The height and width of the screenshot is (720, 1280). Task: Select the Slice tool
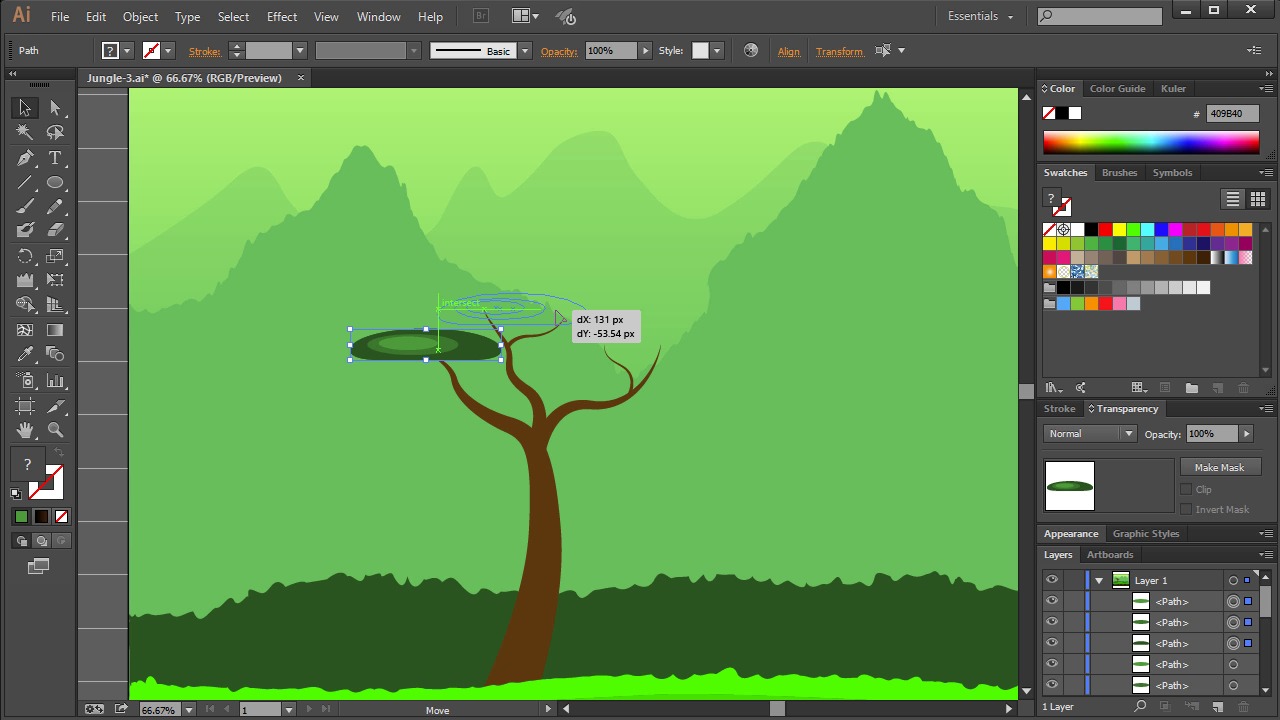coord(55,406)
